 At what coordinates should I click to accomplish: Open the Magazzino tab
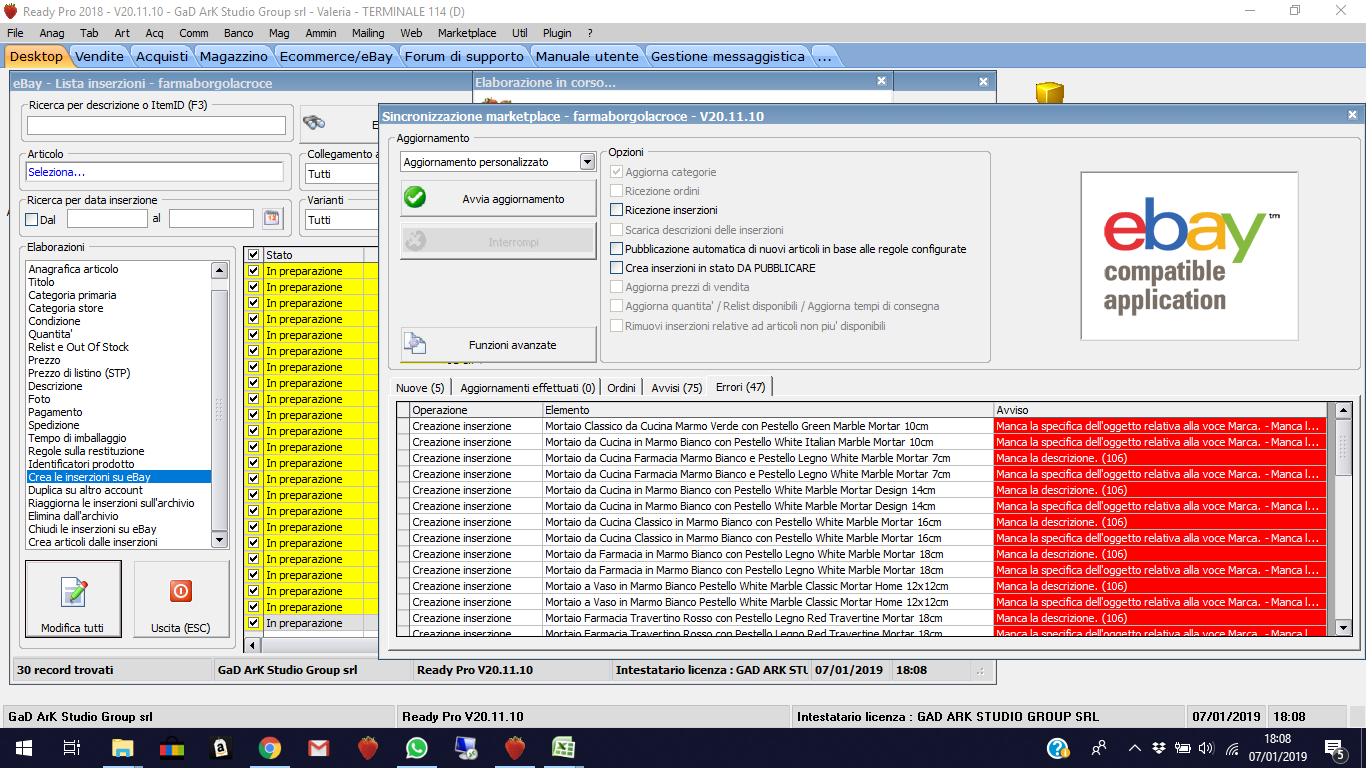233,56
